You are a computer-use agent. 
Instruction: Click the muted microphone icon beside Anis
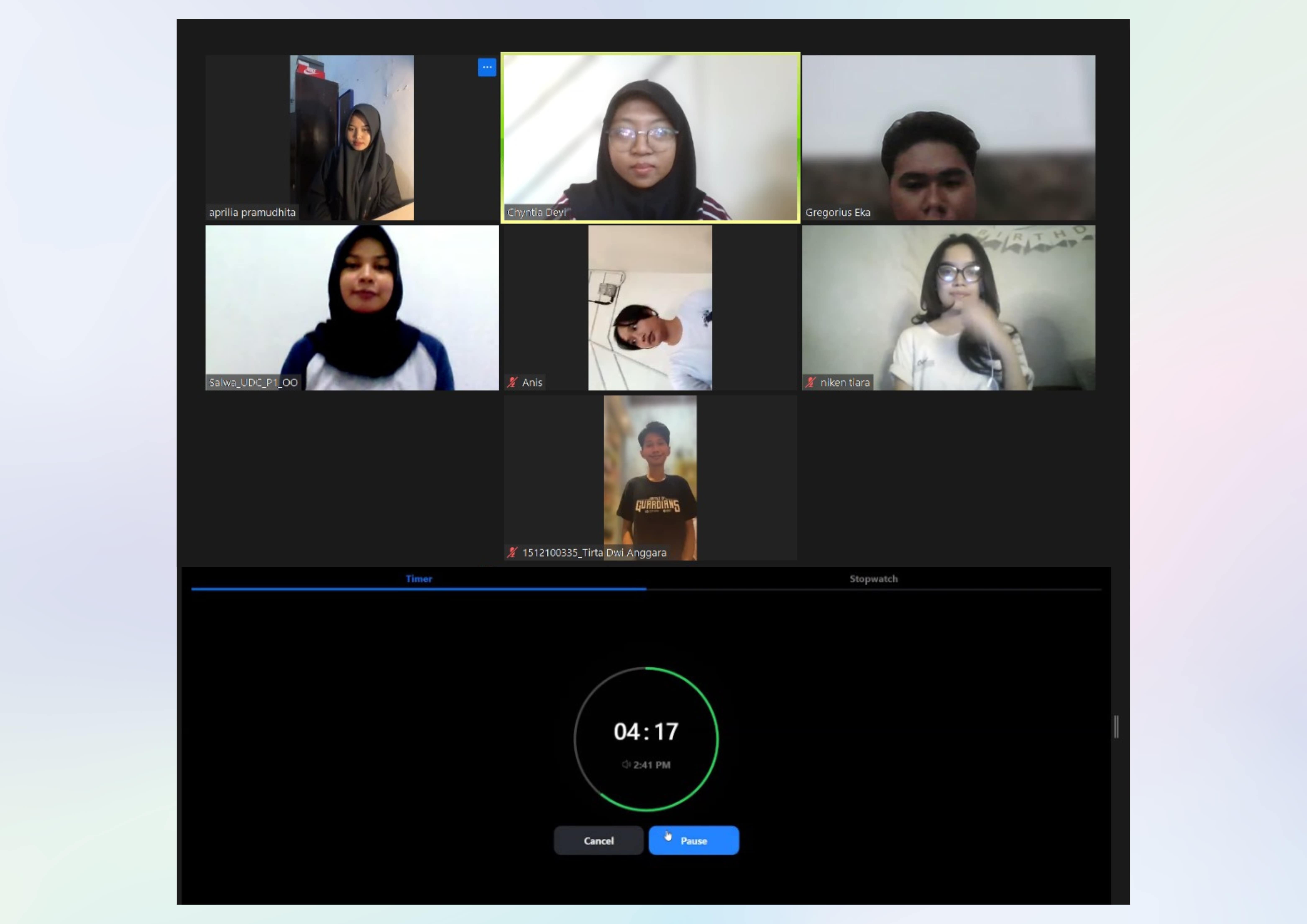pos(512,383)
